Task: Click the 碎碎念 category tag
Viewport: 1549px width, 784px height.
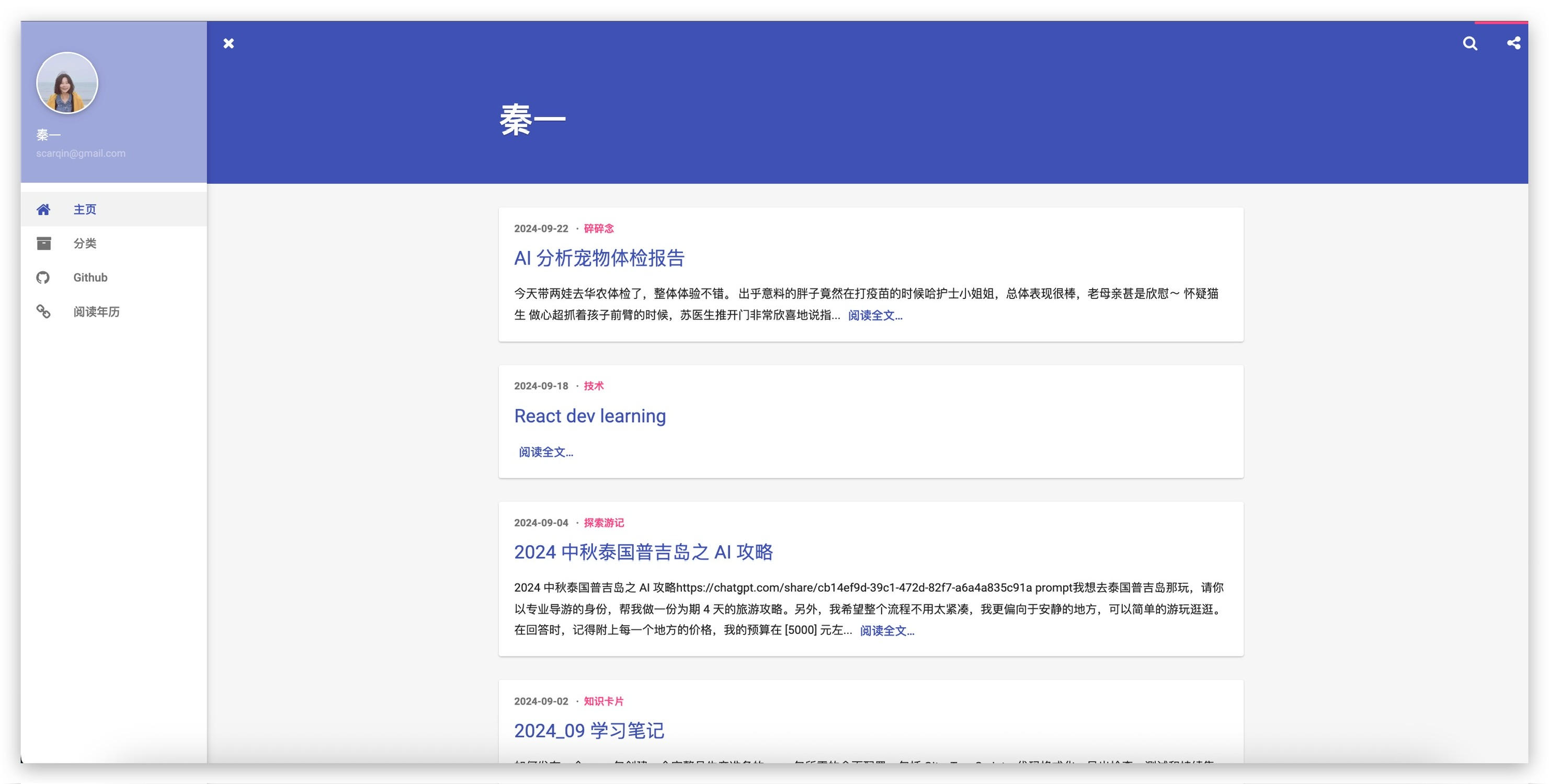Action: point(598,228)
